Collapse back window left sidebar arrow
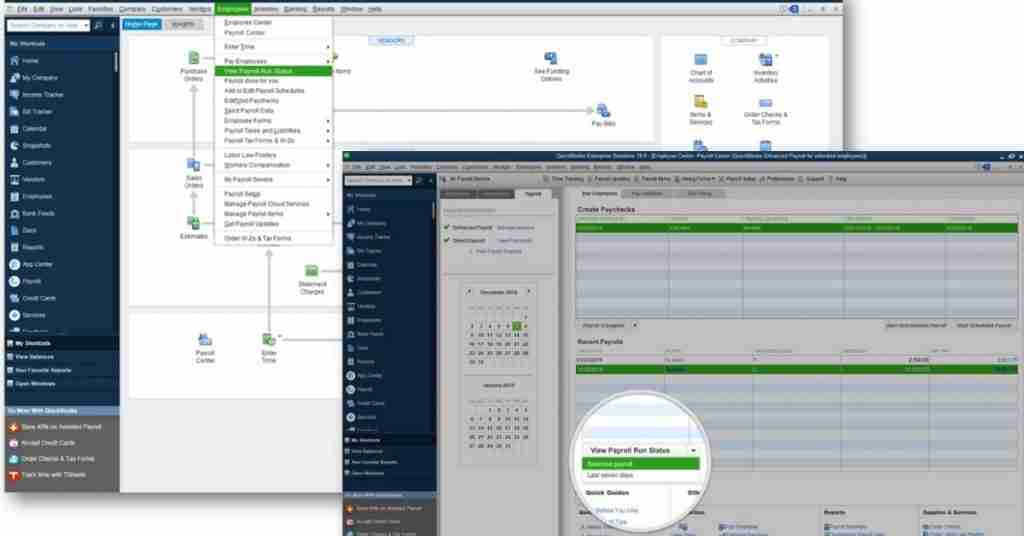This screenshot has height=536, width=1024. point(112,25)
